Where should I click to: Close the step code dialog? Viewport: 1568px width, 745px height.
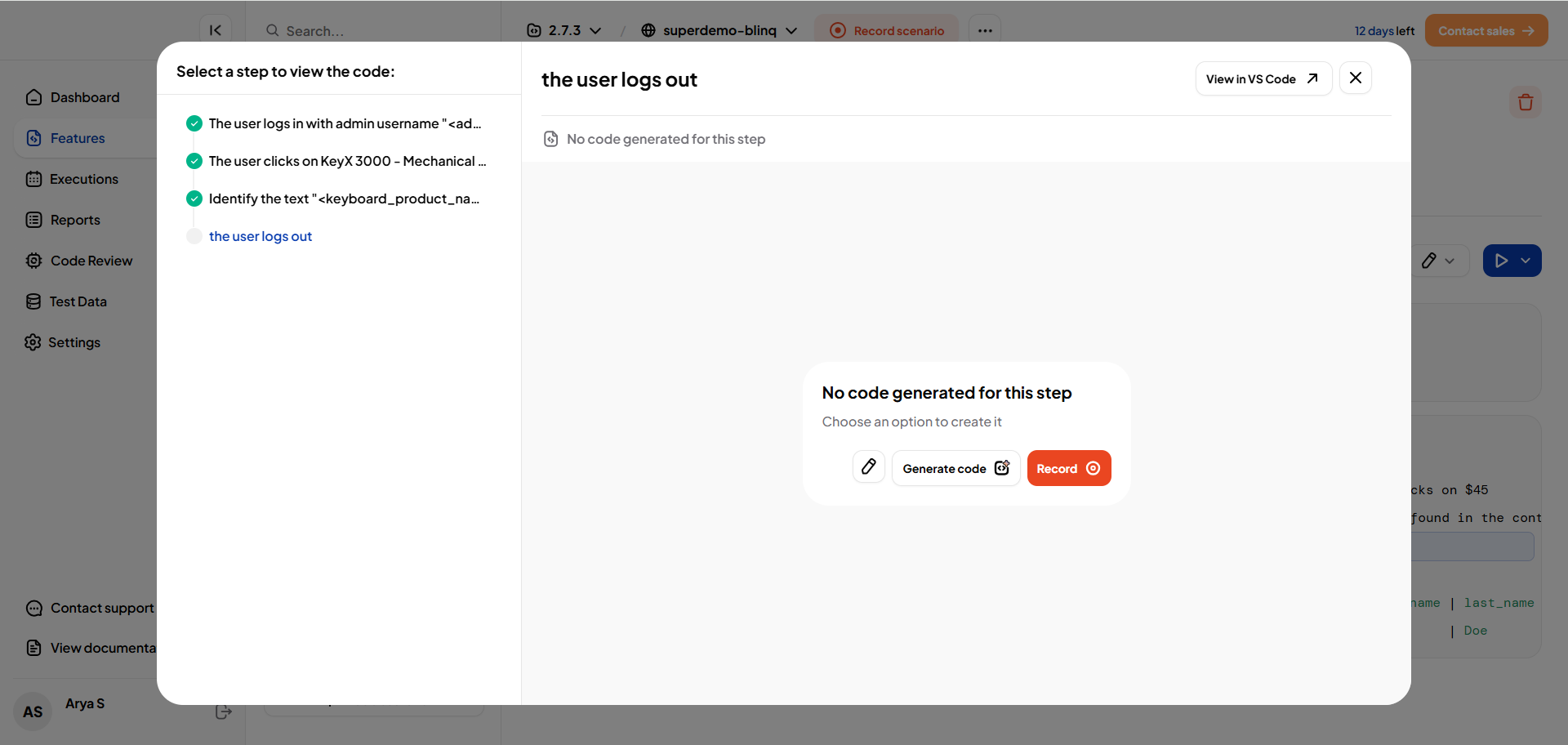(x=1355, y=78)
